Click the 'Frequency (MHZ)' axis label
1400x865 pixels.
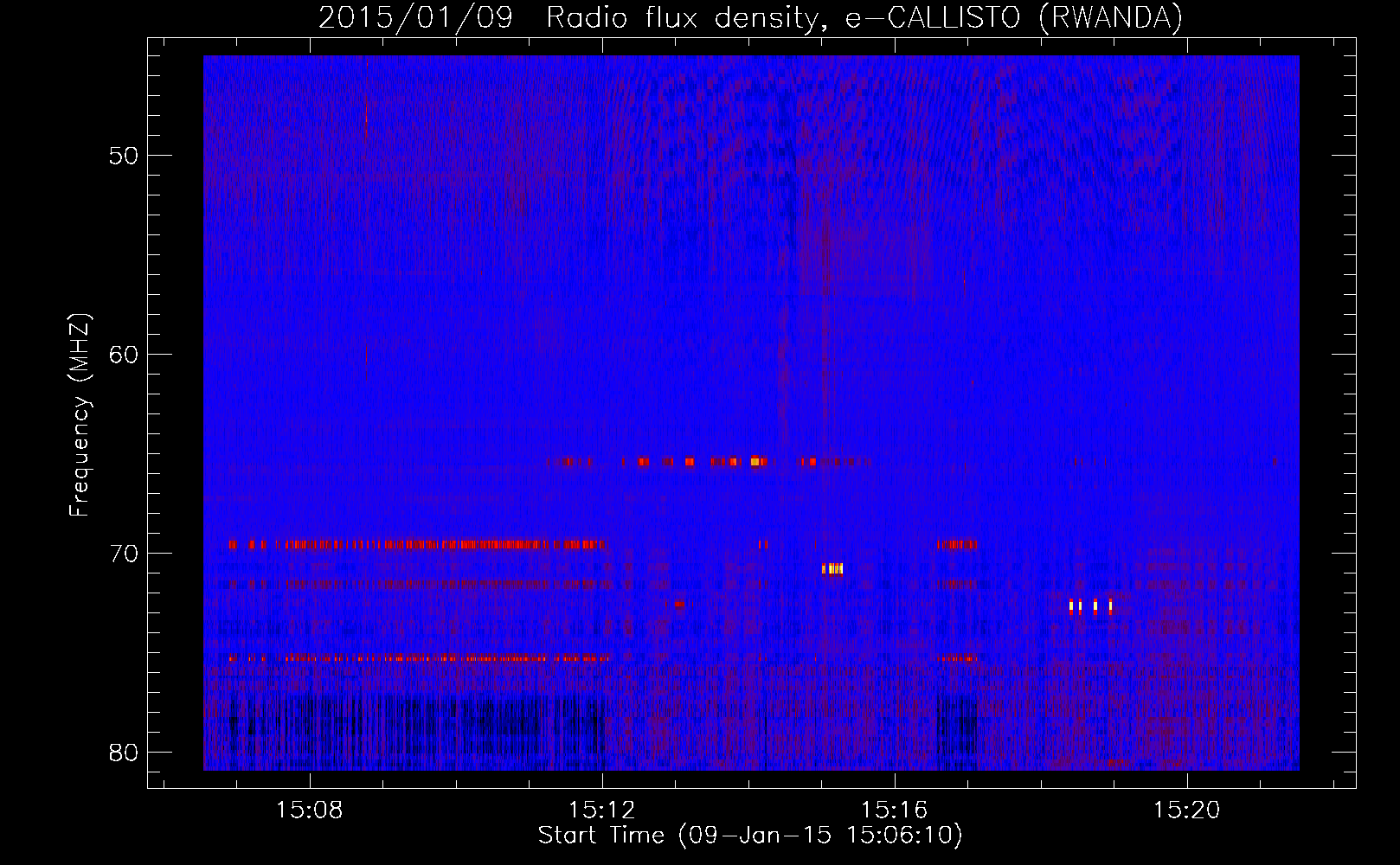tap(80, 415)
